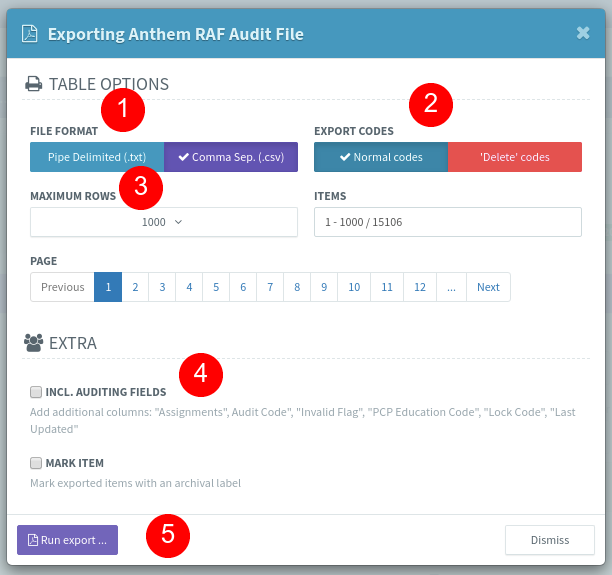
Task: Dismiss the export dialog
Action: tap(550, 540)
